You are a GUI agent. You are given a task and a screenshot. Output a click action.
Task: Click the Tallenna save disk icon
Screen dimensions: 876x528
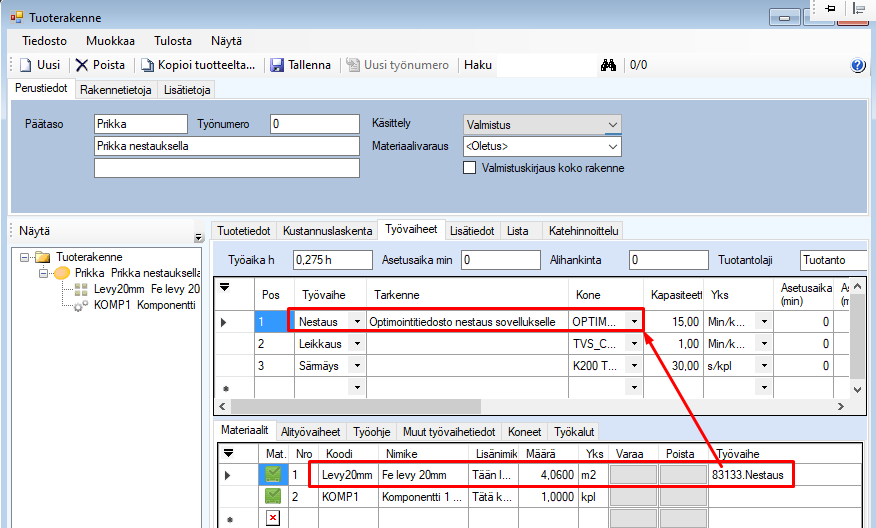pyautogui.click(x=277, y=65)
